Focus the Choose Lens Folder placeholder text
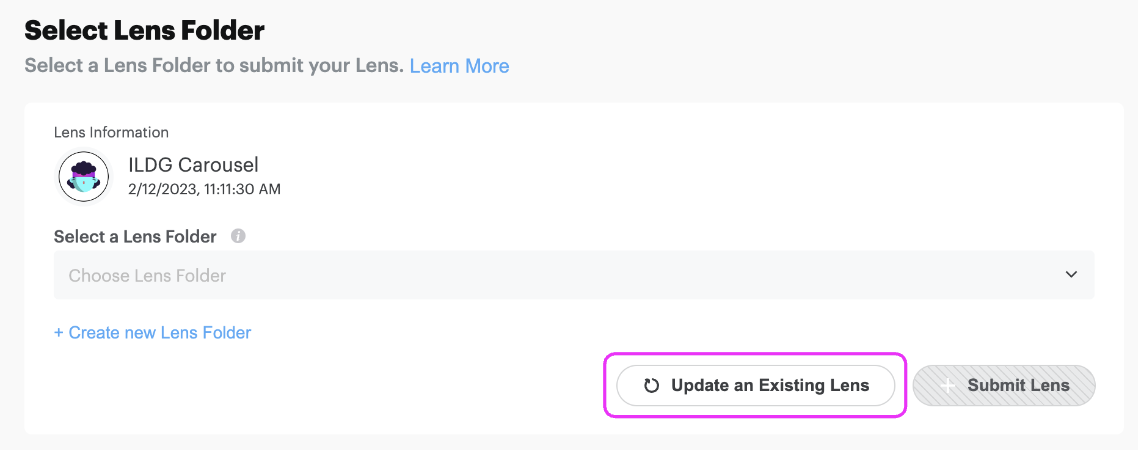The width and height of the screenshot is (1138, 450). [x=147, y=275]
